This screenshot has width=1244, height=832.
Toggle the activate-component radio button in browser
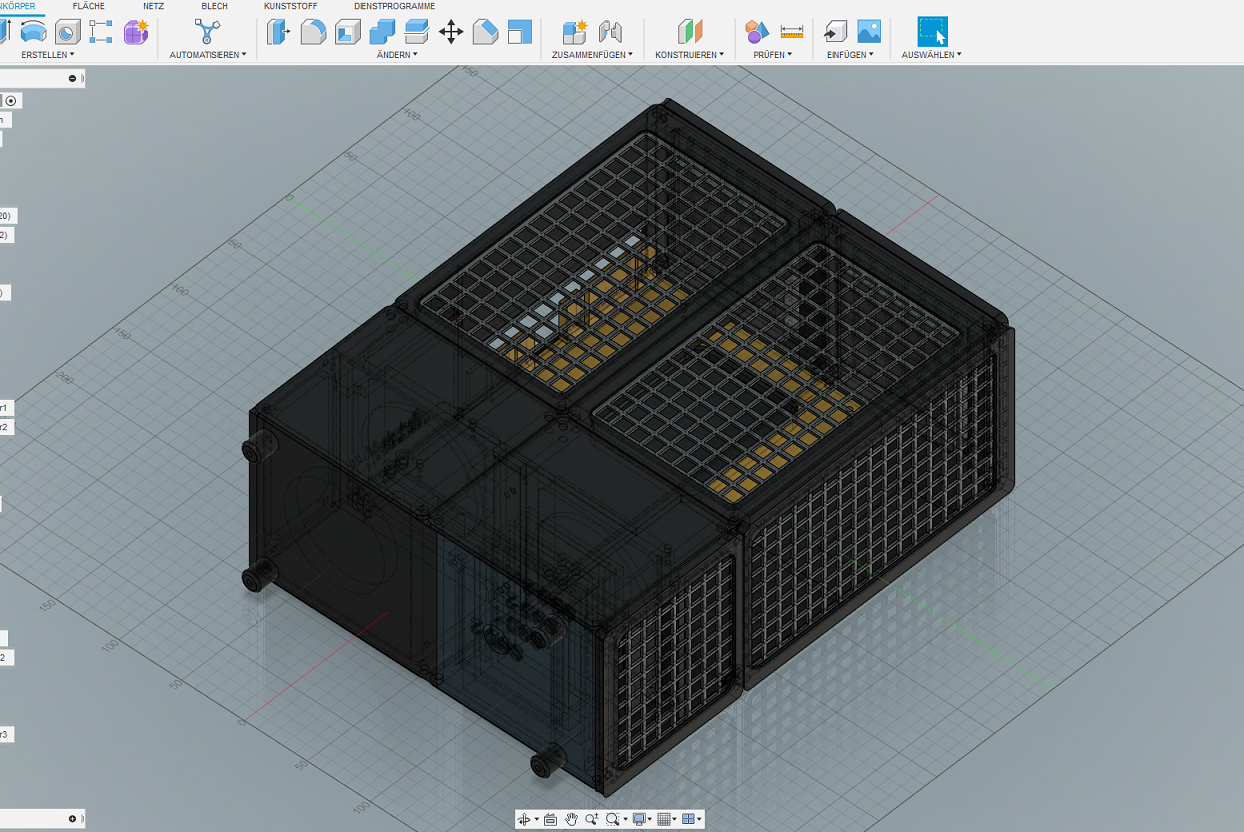click(x=11, y=101)
